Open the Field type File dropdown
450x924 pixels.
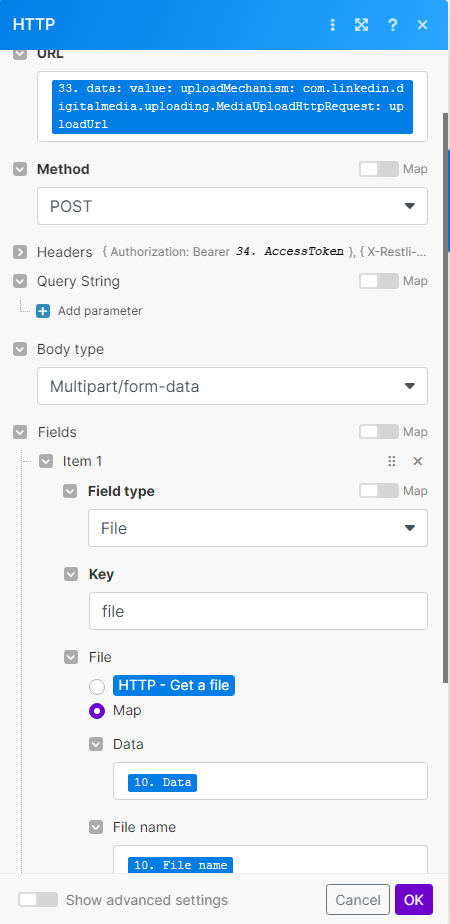258,528
